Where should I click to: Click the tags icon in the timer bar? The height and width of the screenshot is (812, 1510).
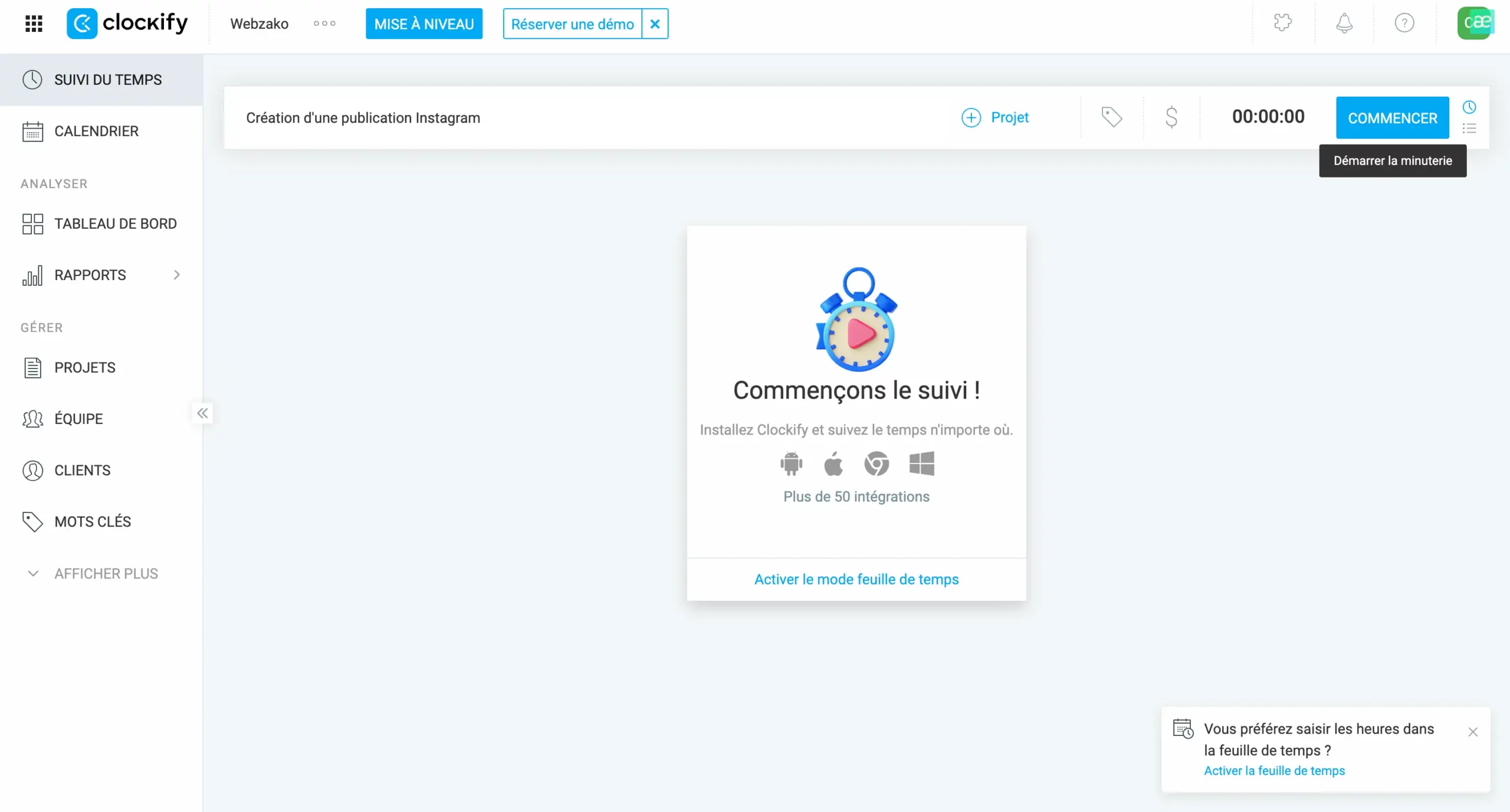[x=1111, y=117]
